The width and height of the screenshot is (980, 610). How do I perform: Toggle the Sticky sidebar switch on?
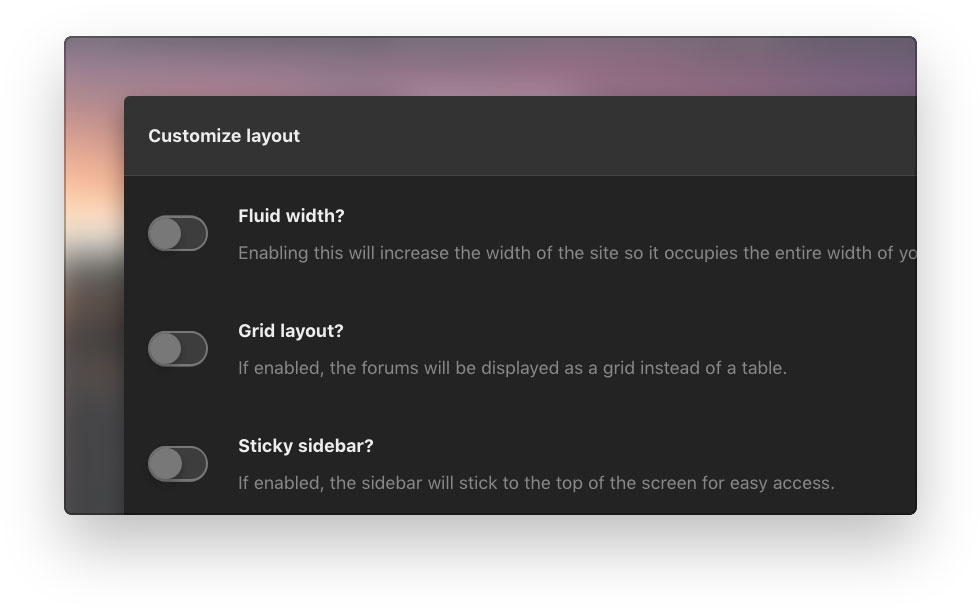pyautogui.click(x=178, y=464)
